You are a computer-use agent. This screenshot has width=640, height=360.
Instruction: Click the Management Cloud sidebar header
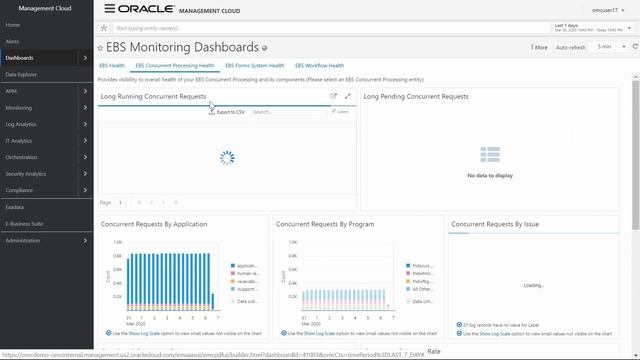[x=45, y=8]
